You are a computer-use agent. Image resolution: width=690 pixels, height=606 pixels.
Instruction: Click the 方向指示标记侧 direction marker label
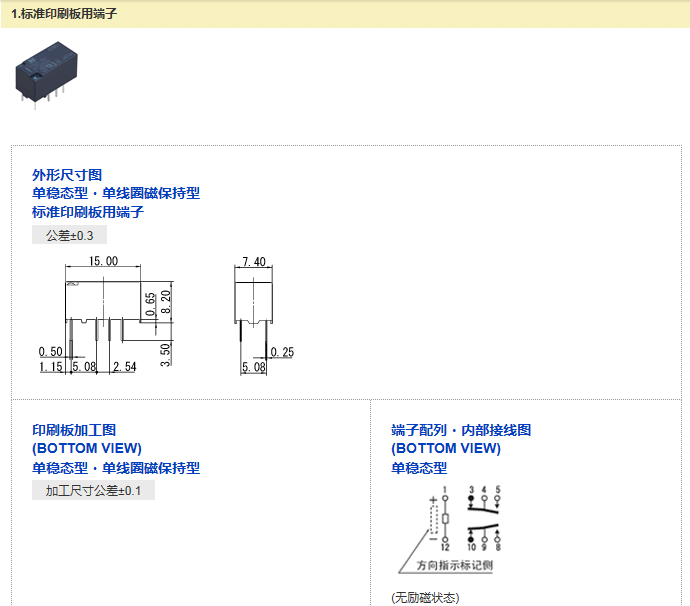(454, 566)
